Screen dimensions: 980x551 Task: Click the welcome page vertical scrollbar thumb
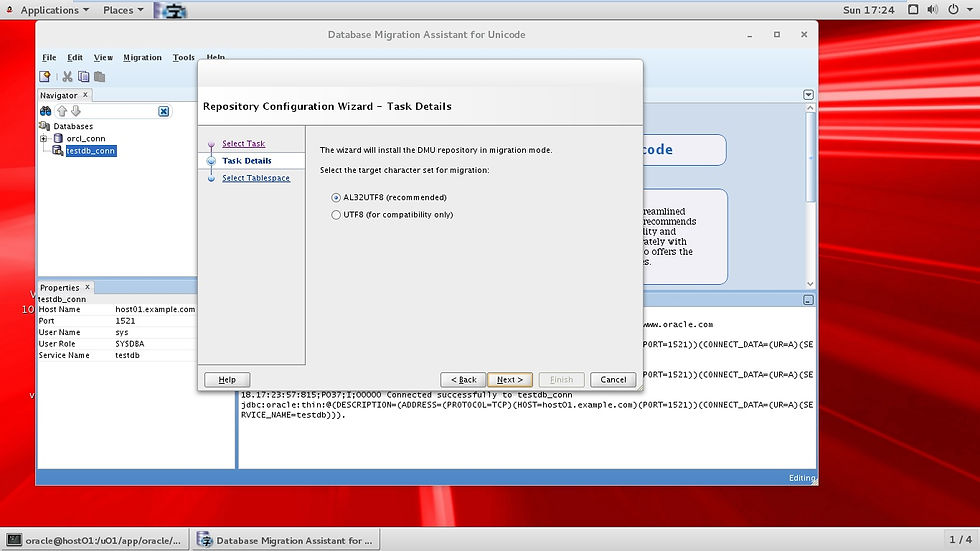point(810,157)
